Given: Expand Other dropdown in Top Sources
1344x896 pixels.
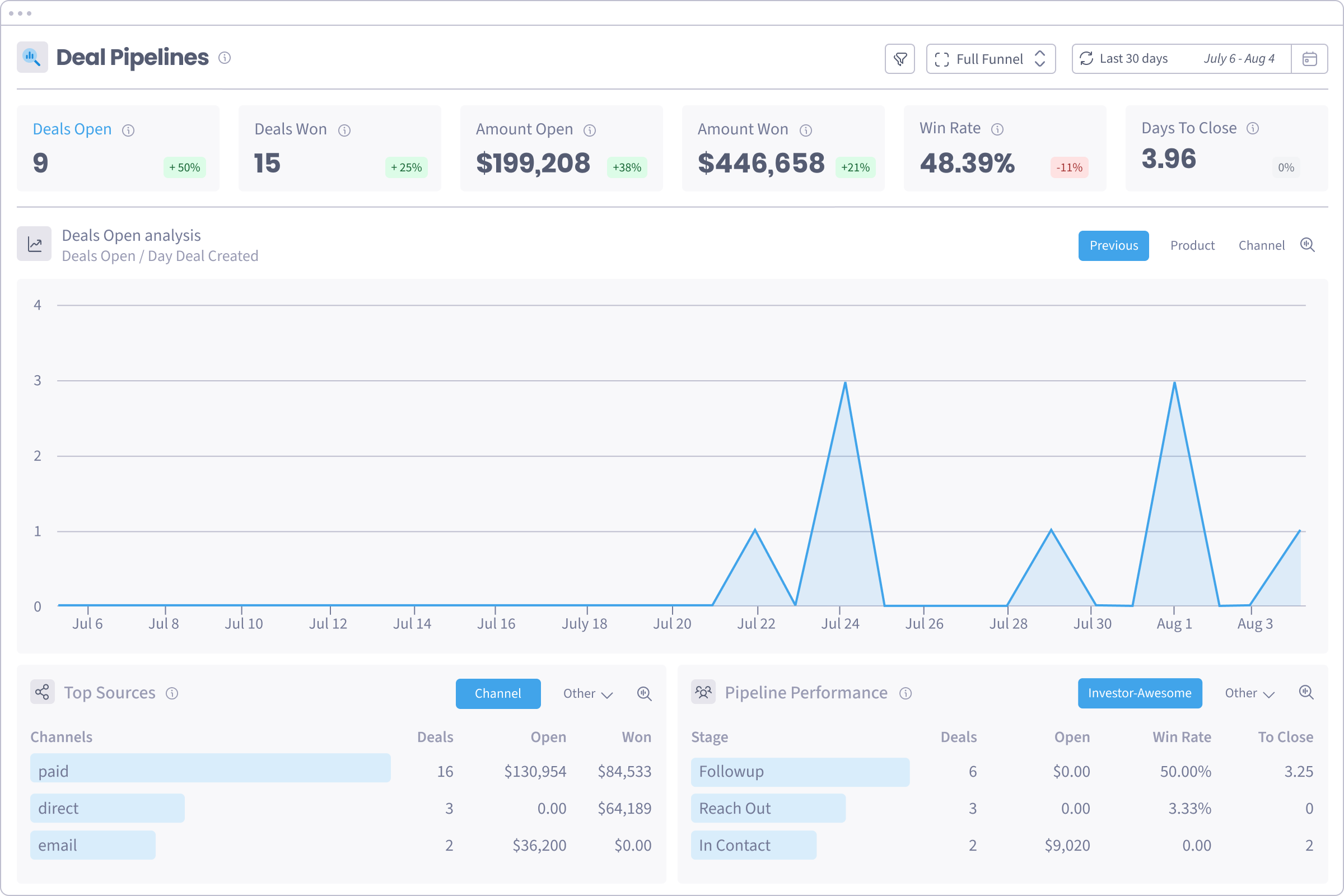Looking at the screenshot, I should coord(587,694).
